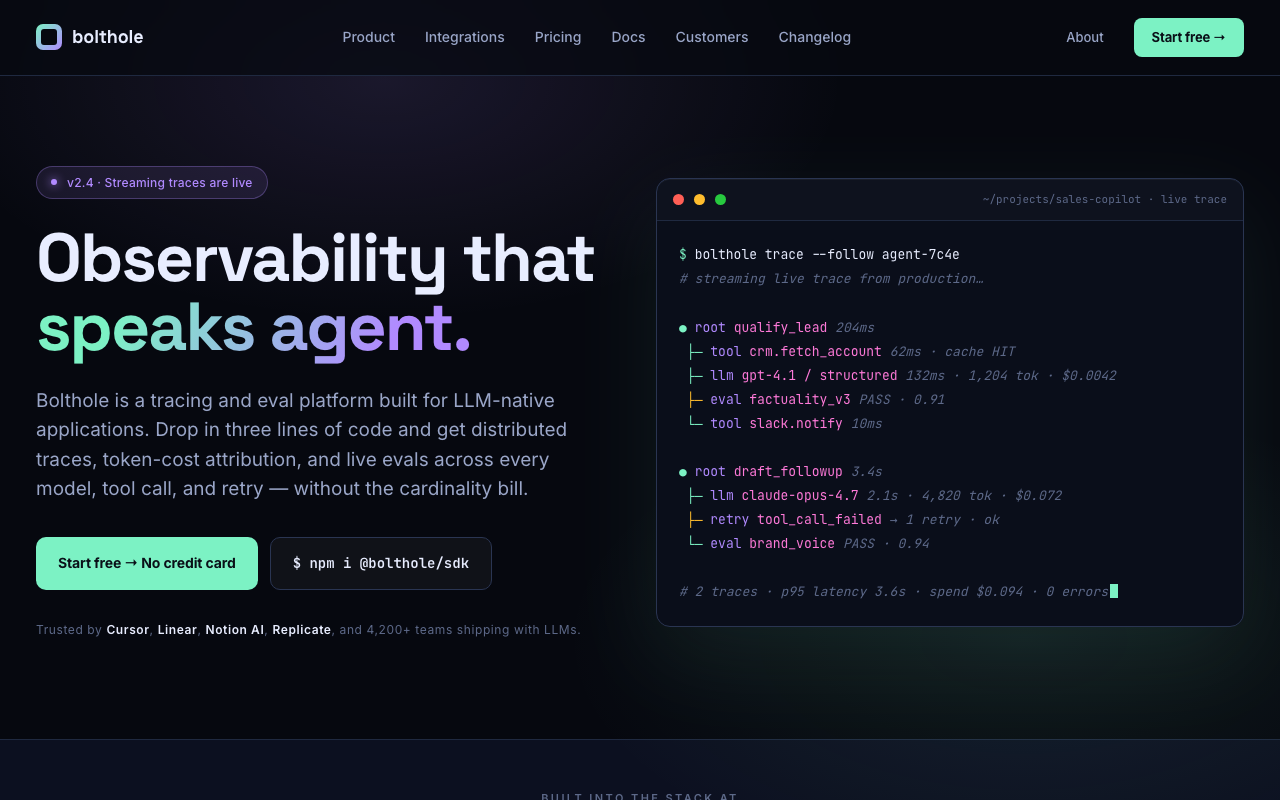Click the p95 latency summary line

894,591
